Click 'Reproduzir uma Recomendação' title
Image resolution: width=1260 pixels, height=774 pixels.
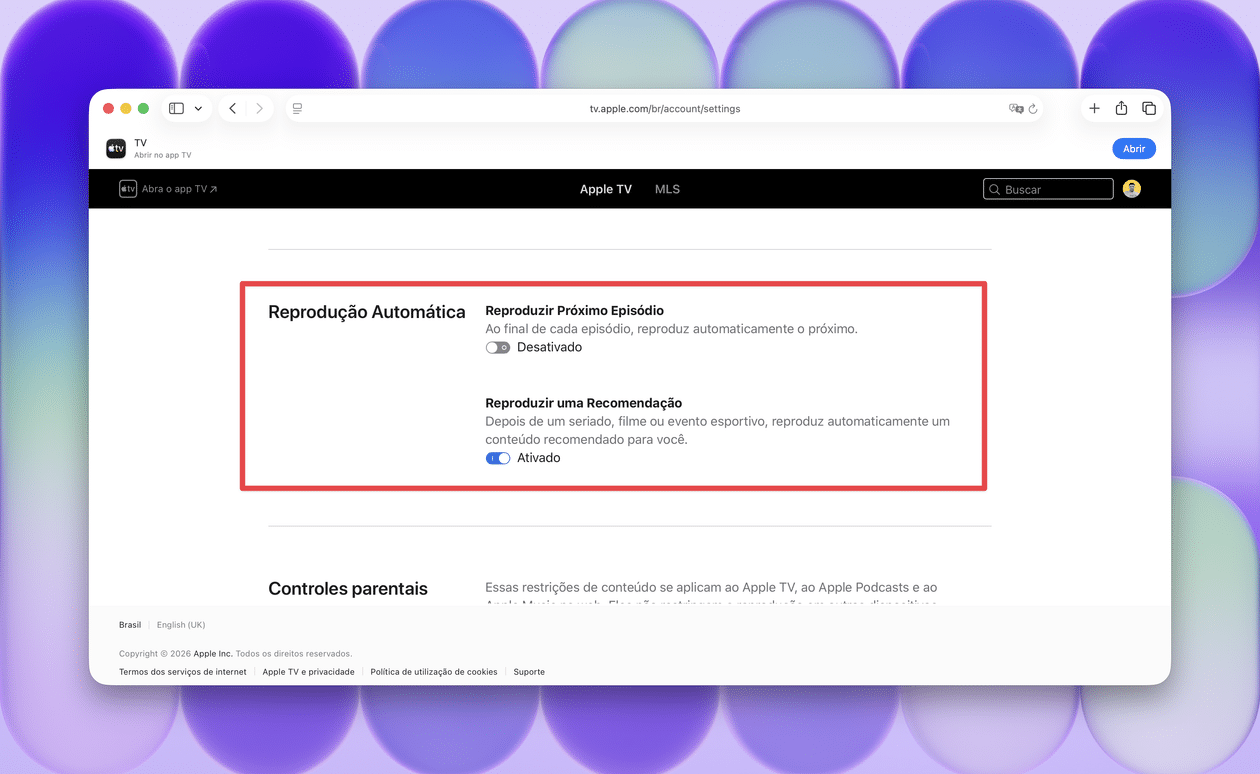(x=584, y=403)
